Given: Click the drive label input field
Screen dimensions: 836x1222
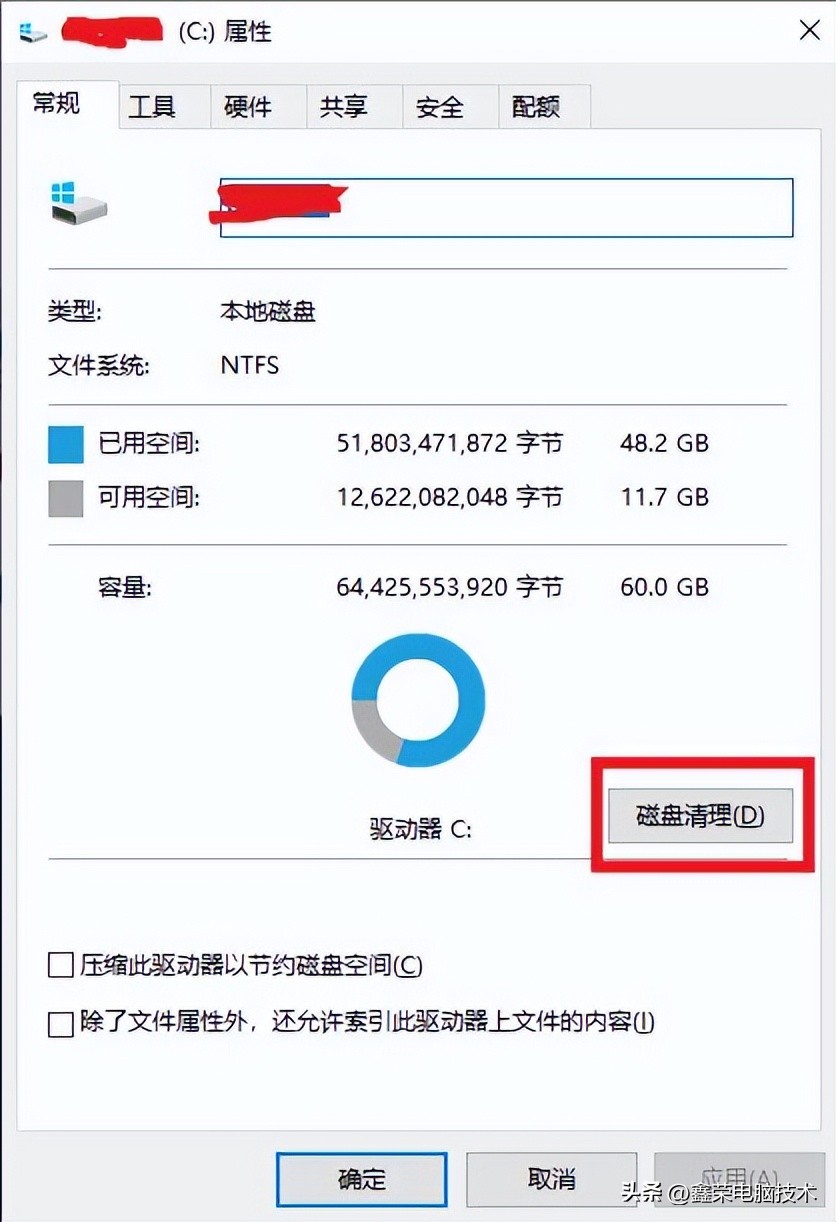Looking at the screenshot, I should tap(507, 208).
